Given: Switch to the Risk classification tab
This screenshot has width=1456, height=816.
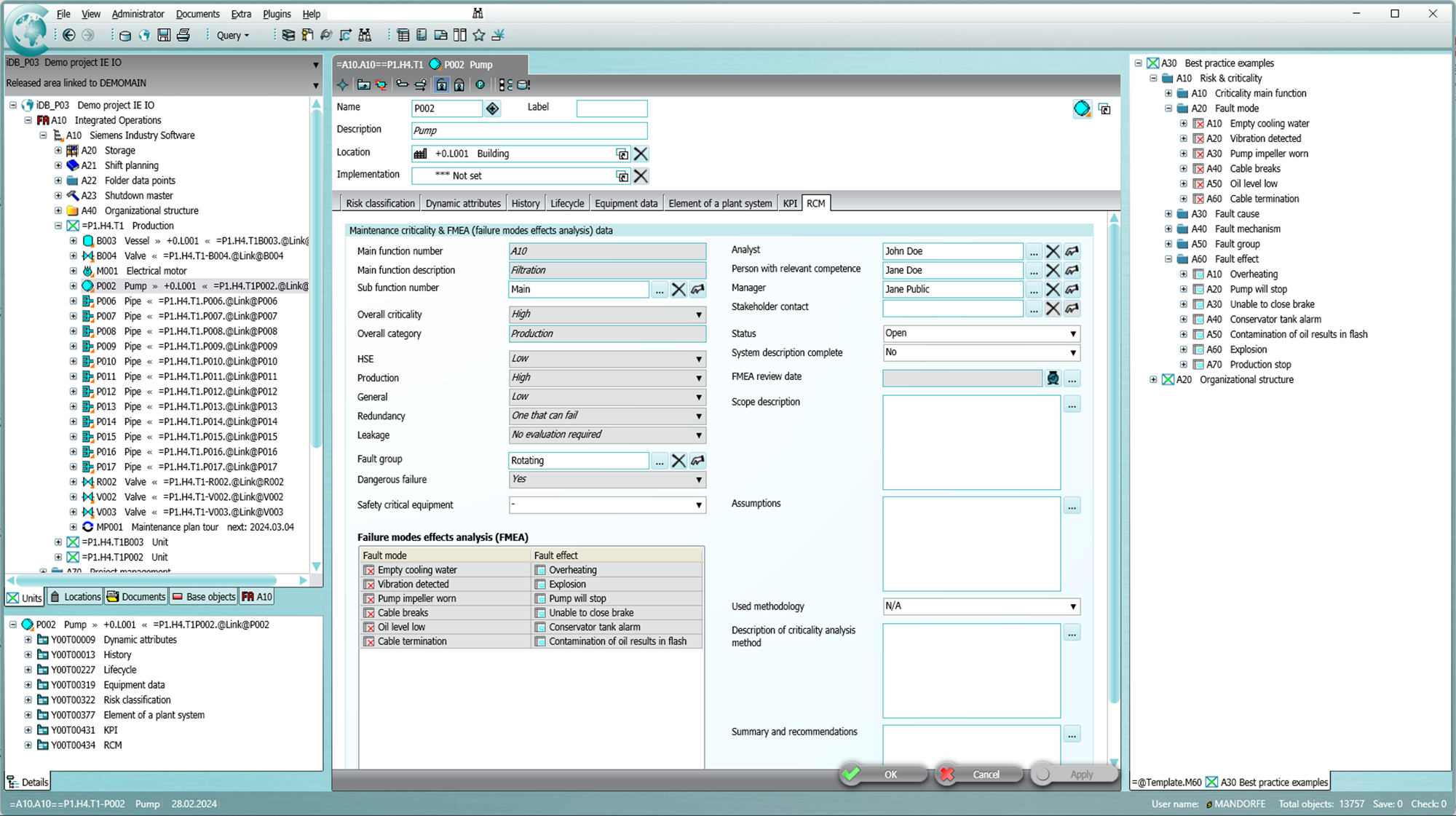Looking at the screenshot, I should [x=380, y=203].
